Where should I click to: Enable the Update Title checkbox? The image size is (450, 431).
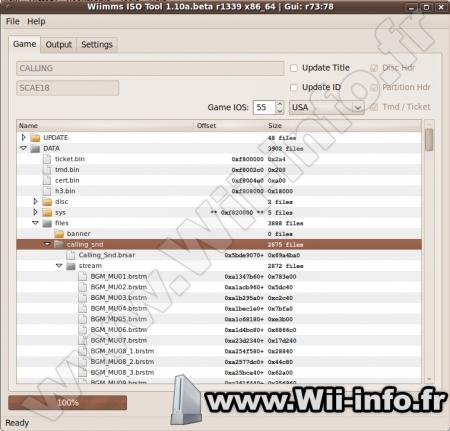pyautogui.click(x=294, y=68)
